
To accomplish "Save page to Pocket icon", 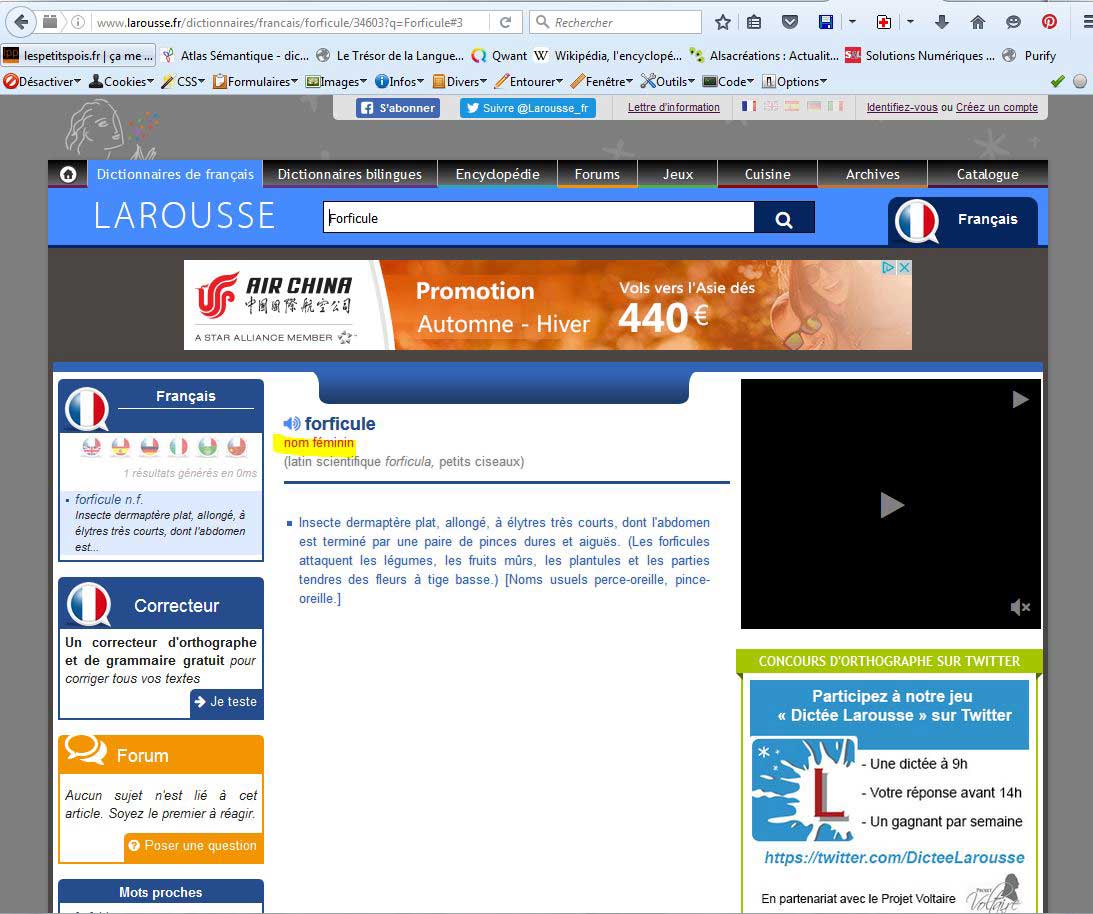I will [x=790, y=22].
